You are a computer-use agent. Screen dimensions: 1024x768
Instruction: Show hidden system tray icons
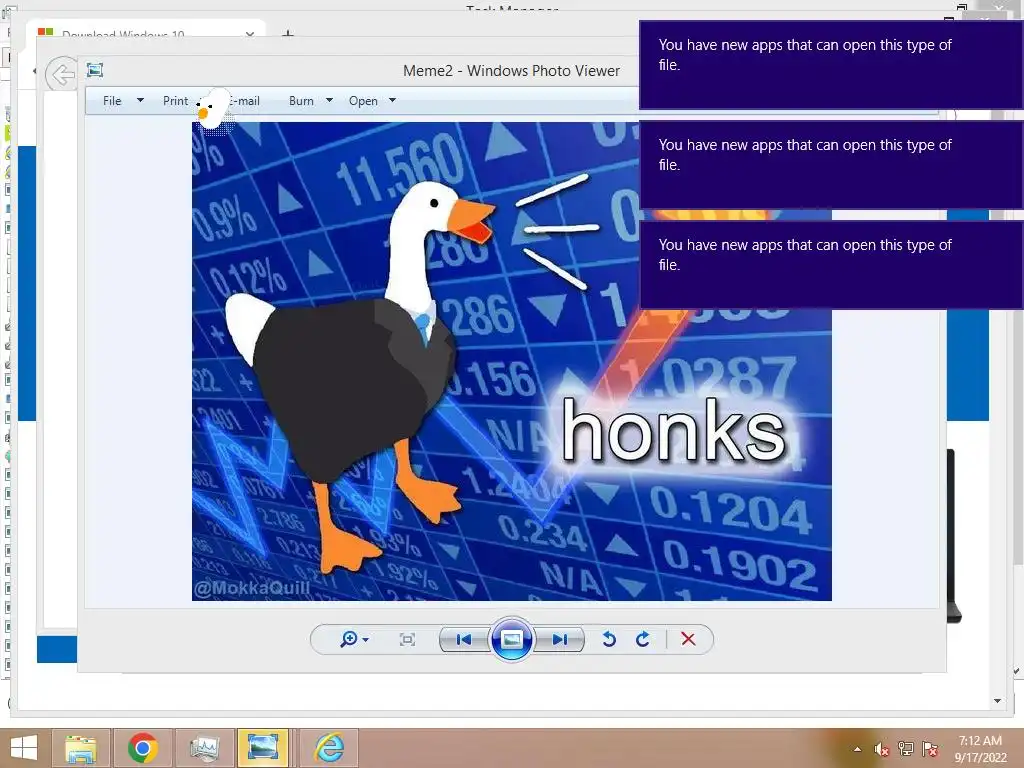857,749
